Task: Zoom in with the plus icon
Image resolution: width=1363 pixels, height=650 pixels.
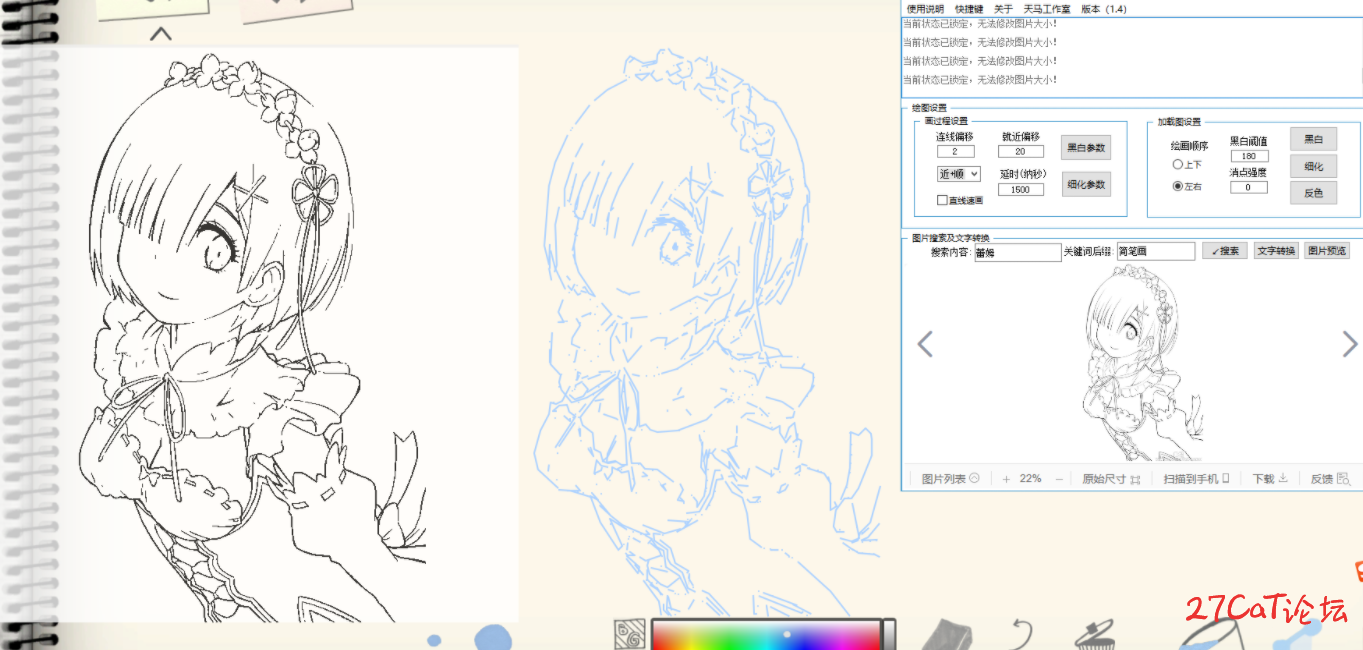Action: (1006, 479)
